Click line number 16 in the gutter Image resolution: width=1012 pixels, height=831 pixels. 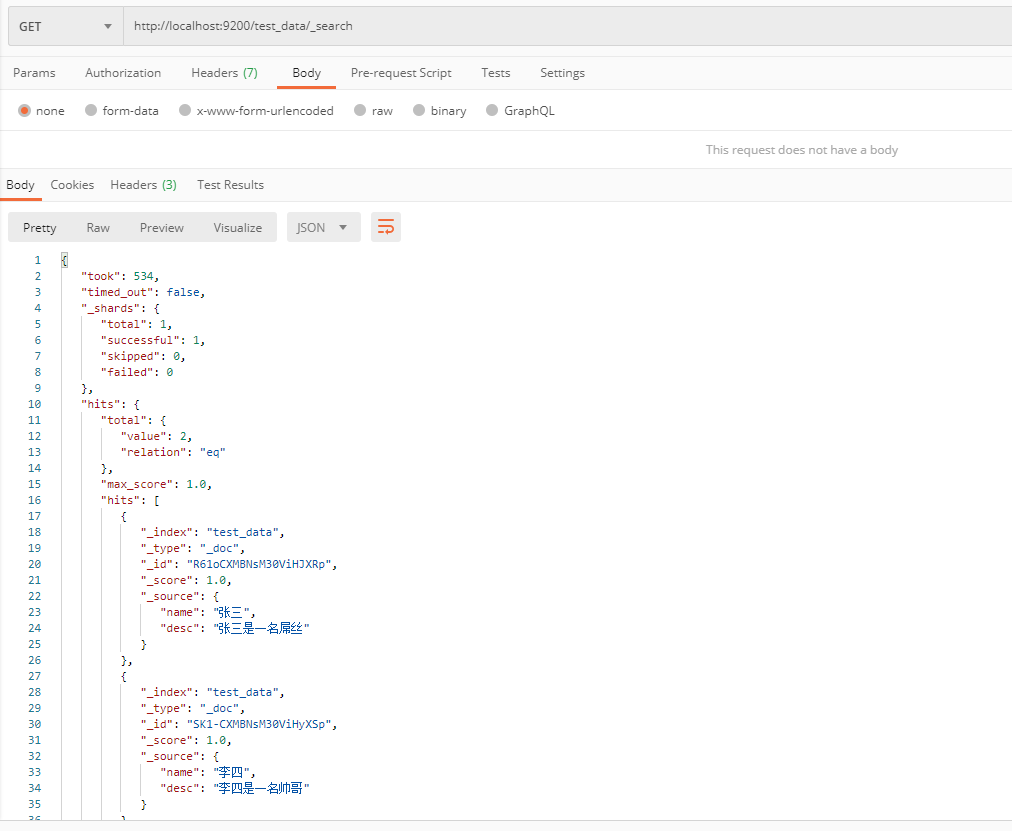(34, 500)
